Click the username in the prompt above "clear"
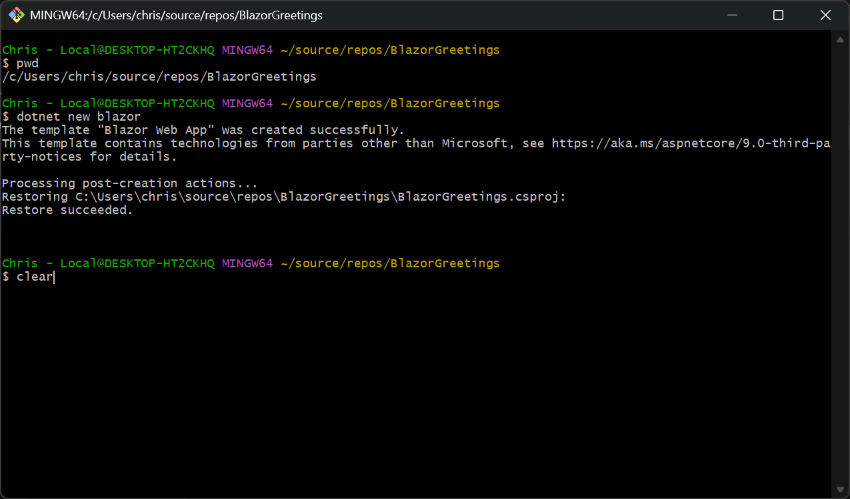Image resolution: width=850 pixels, height=499 pixels. point(20,263)
